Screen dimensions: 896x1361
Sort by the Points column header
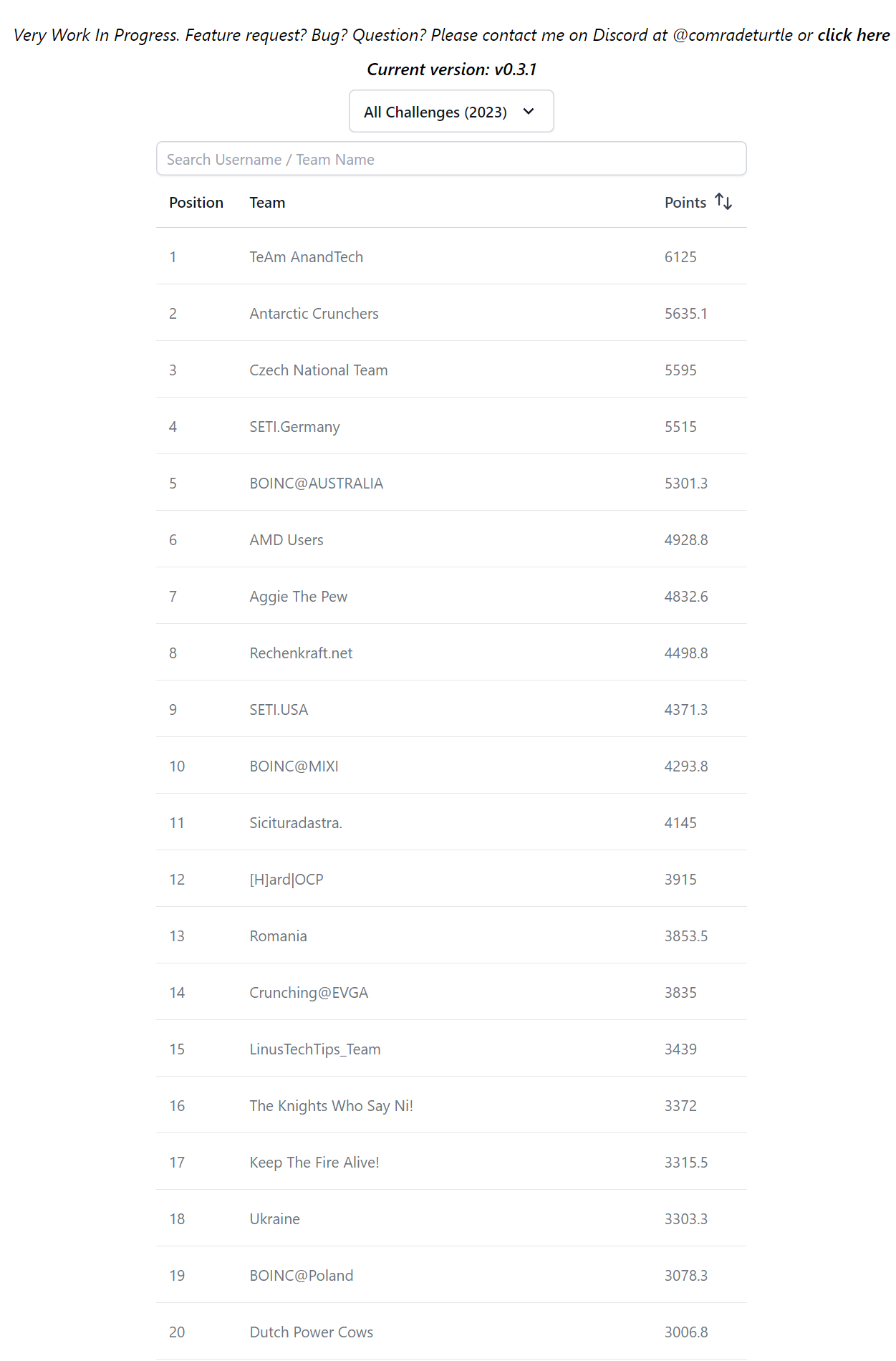coord(685,203)
